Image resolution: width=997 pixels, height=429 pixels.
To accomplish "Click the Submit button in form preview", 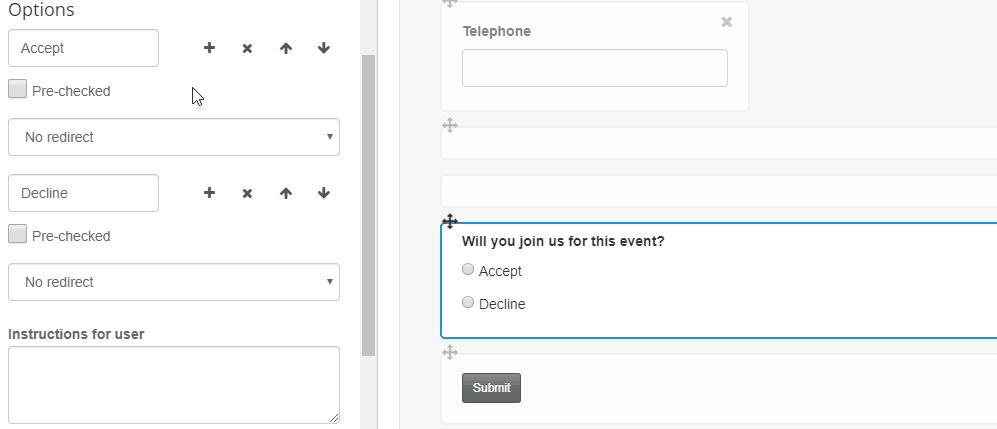I will pos(492,388).
